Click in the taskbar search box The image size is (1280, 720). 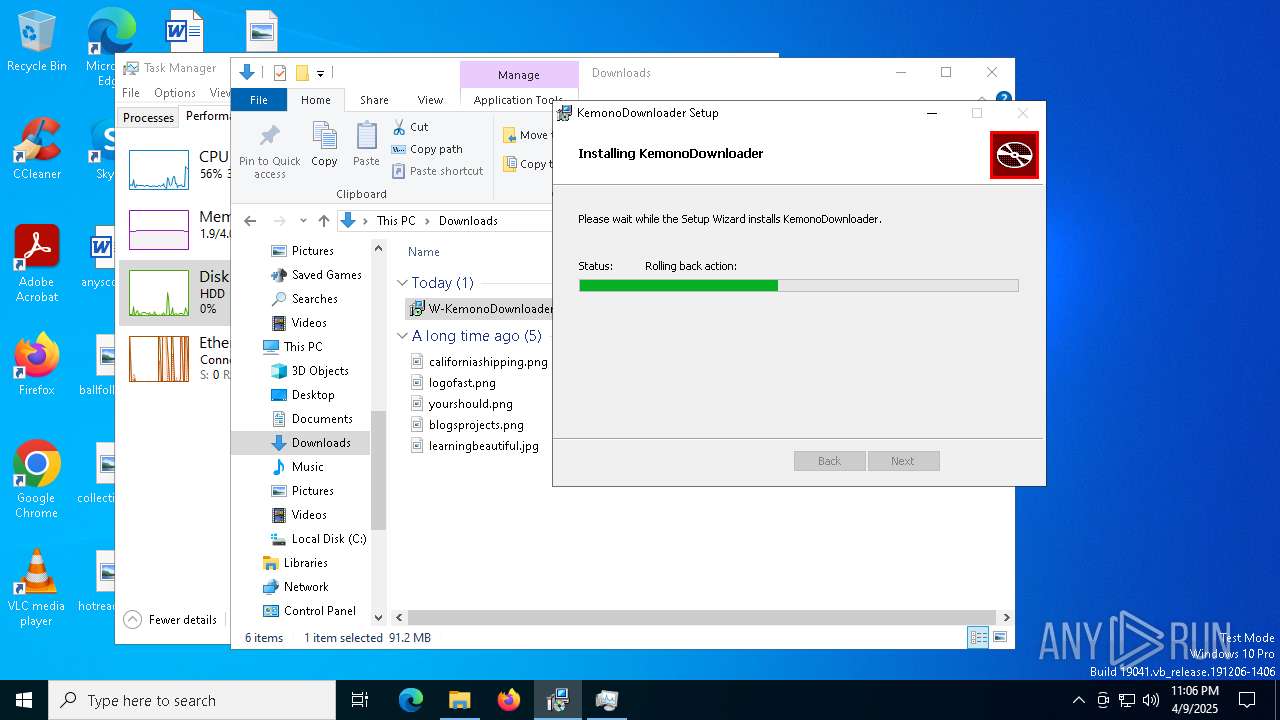click(x=192, y=700)
